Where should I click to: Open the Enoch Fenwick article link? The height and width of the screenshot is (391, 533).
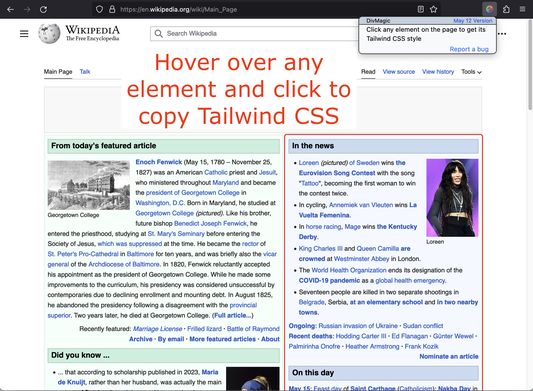pyautogui.click(x=159, y=162)
